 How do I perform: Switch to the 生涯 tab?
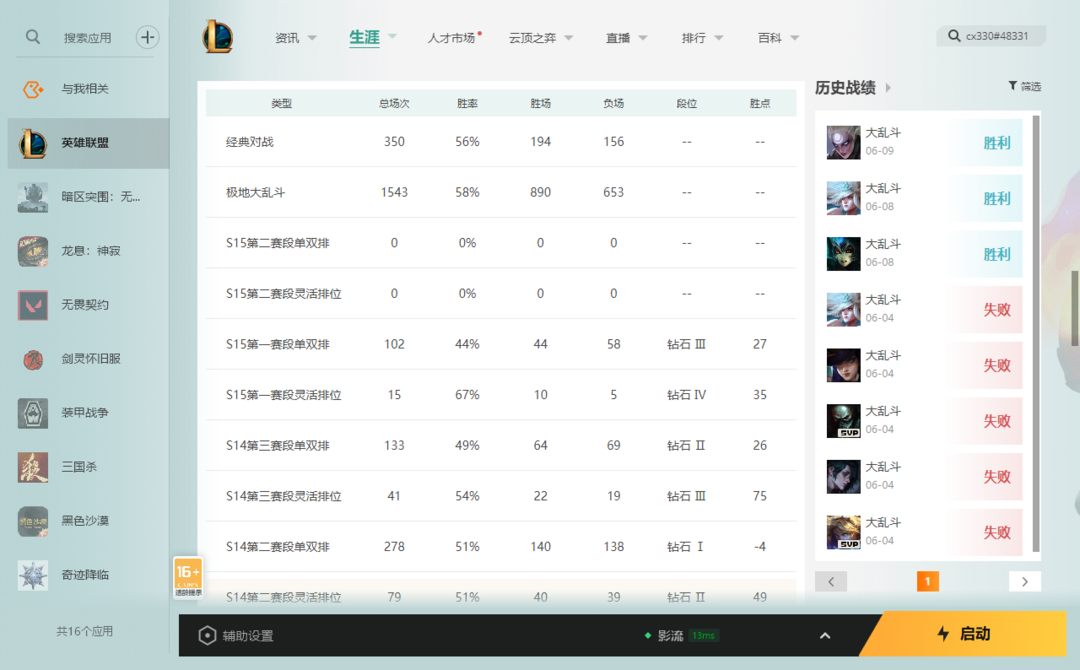(364, 38)
